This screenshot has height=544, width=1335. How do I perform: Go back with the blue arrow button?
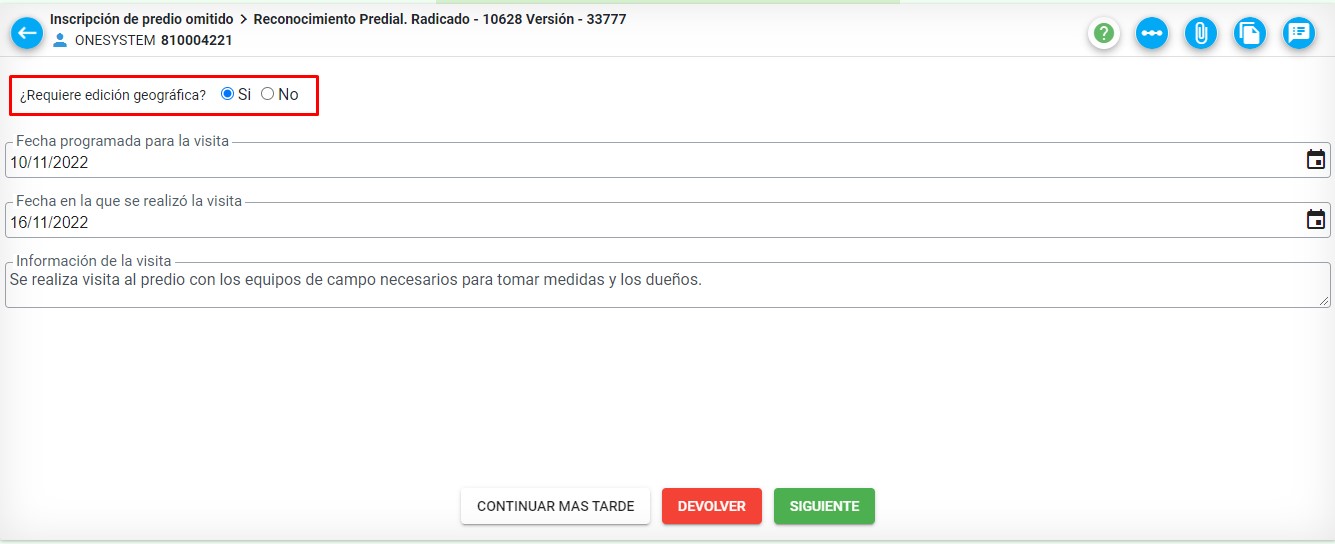coord(27,33)
